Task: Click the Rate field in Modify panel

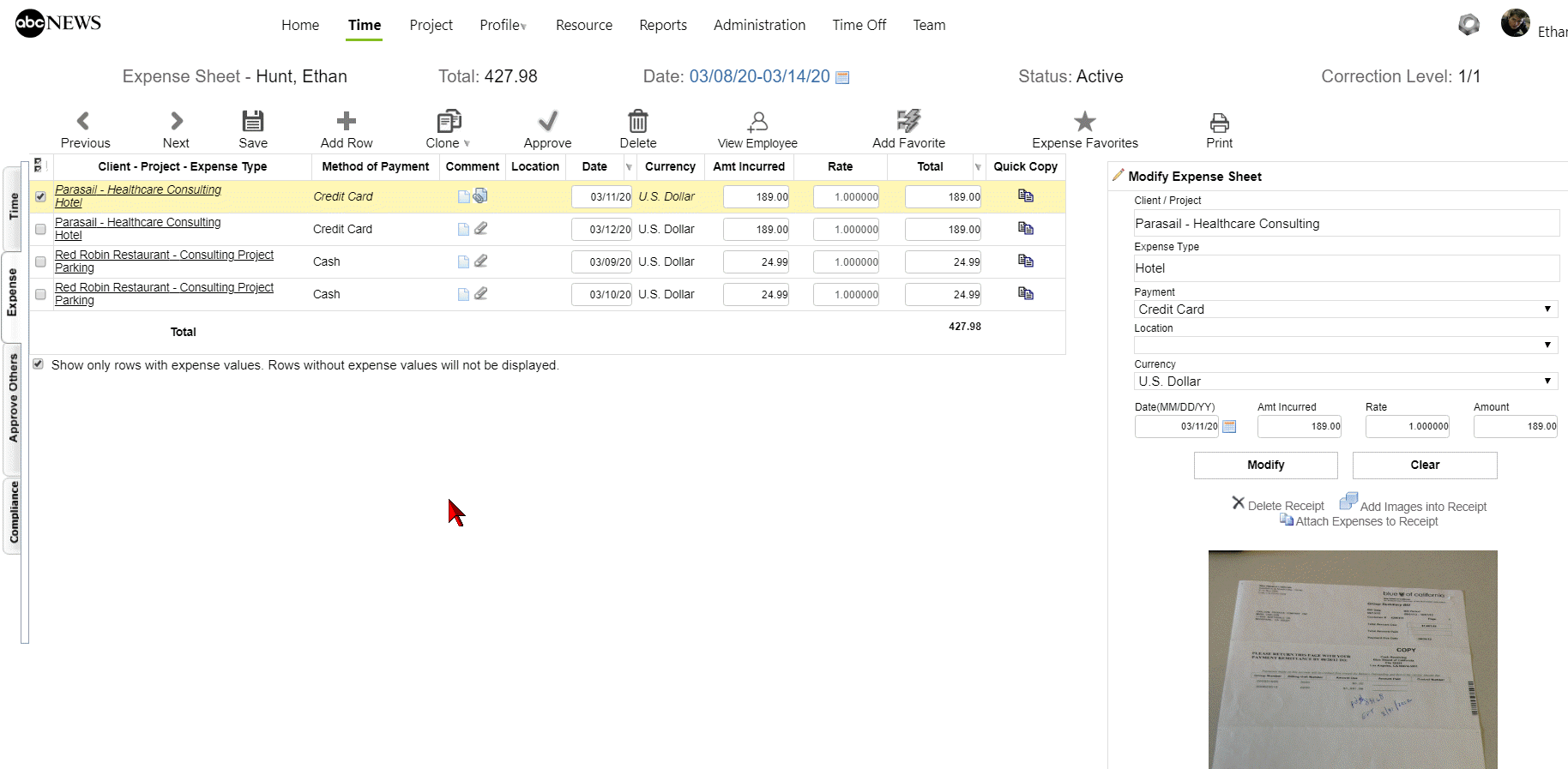Action: tap(1407, 426)
